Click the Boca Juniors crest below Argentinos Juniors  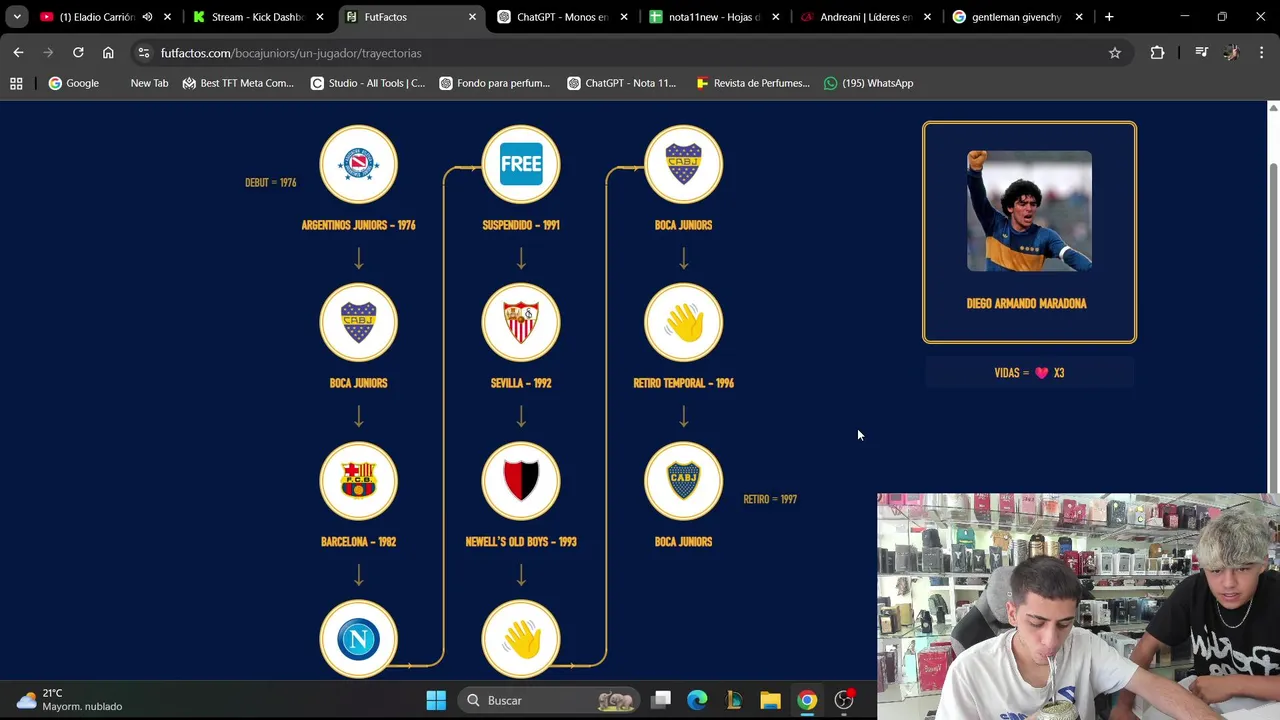tap(358, 322)
